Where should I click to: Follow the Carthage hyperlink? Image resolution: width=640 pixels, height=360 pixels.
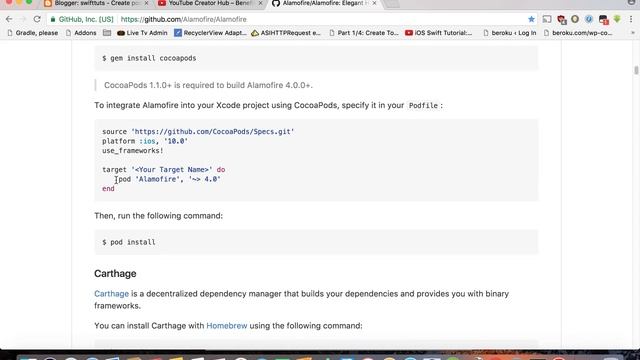point(111,294)
